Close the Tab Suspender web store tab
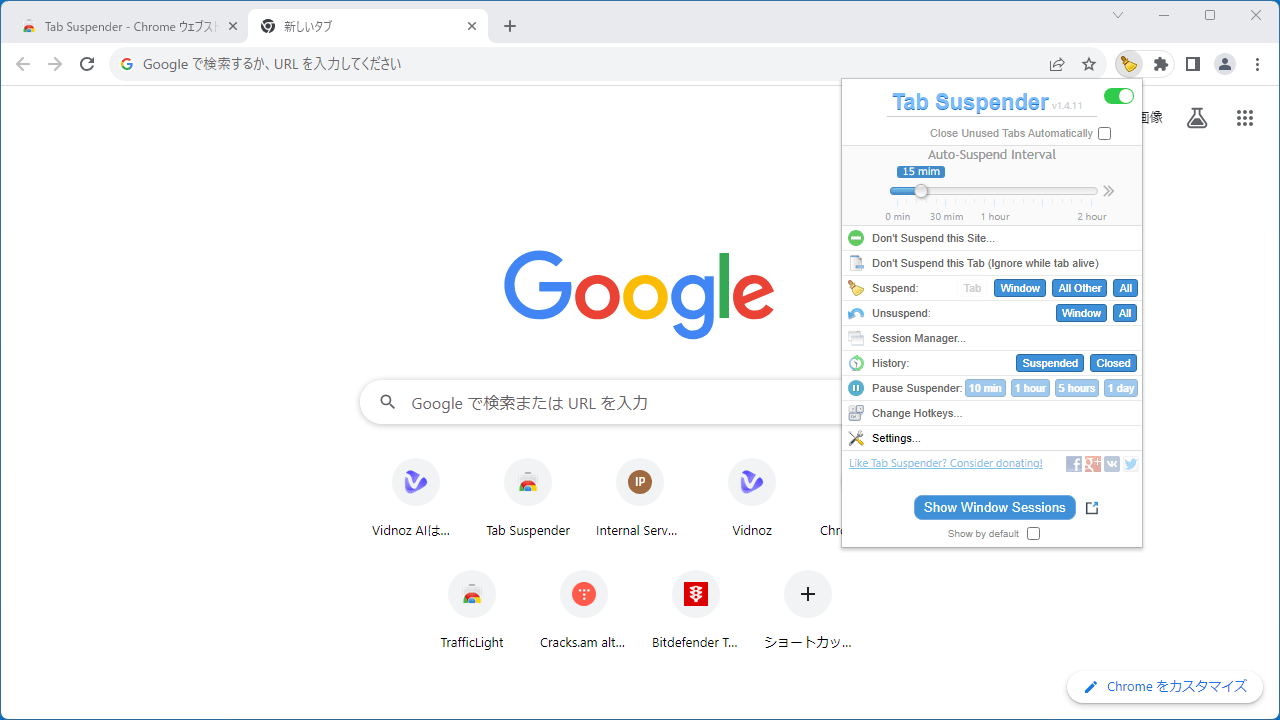This screenshot has width=1280, height=720. (x=233, y=26)
